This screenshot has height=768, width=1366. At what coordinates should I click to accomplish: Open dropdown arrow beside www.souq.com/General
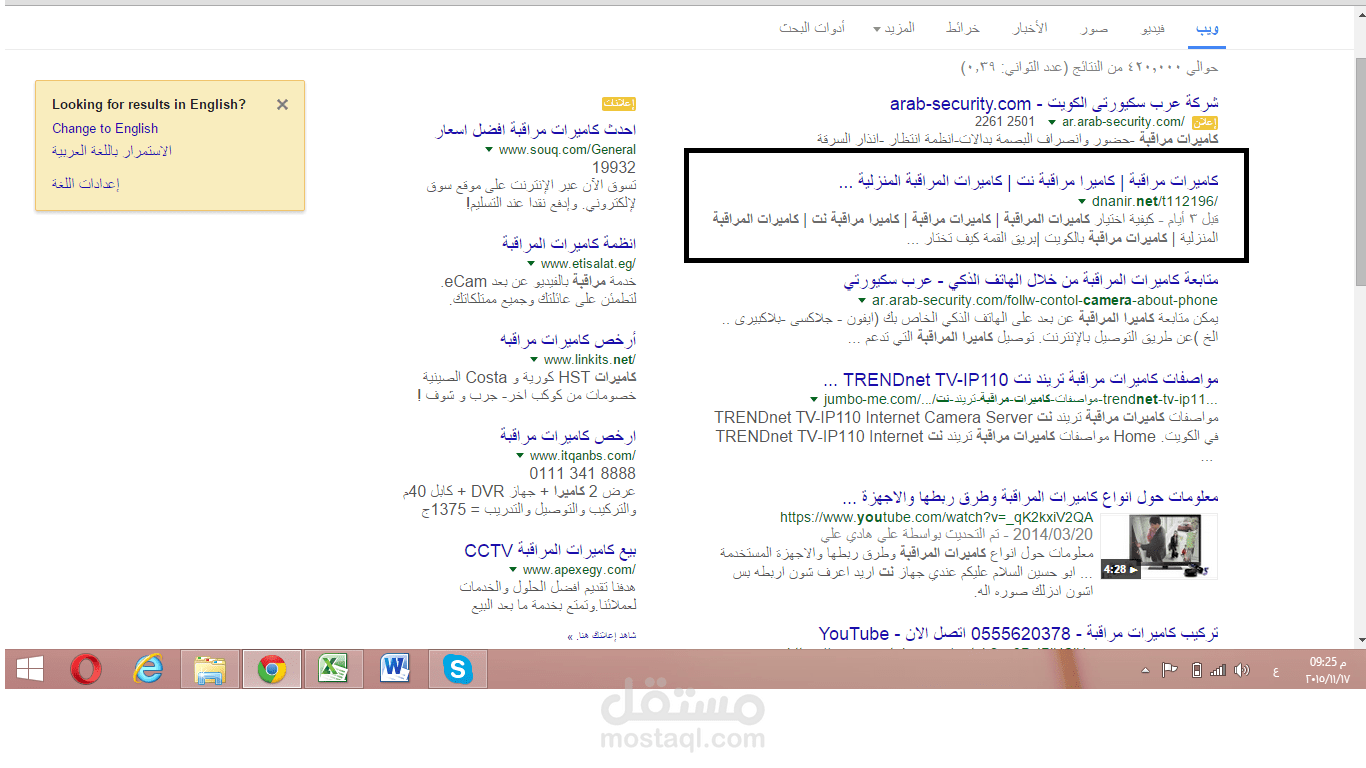click(x=489, y=150)
